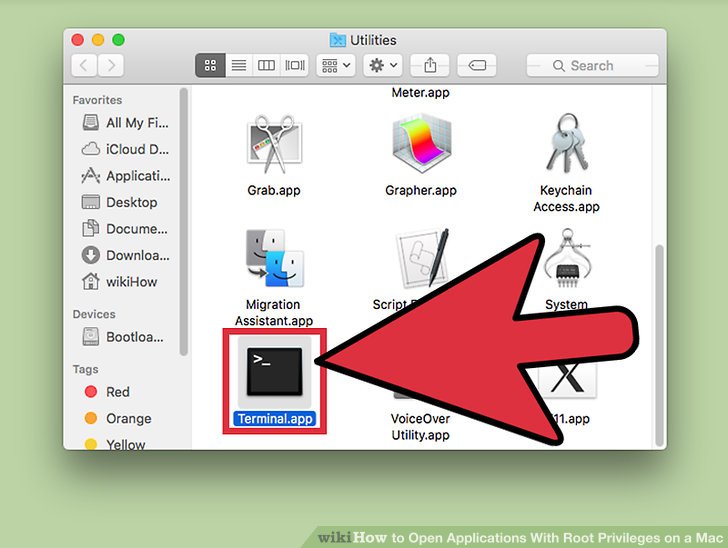Screen dimensions: 728x548
Task: Go back with the left chevron button
Action: [84, 65]
